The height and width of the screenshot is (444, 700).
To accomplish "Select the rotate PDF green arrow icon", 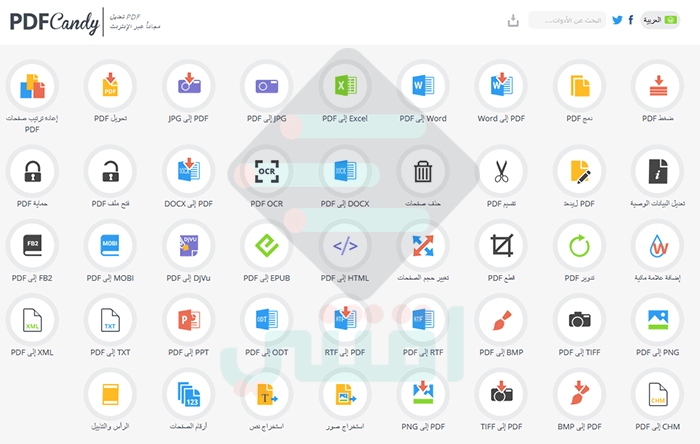I will coord(579,245).
